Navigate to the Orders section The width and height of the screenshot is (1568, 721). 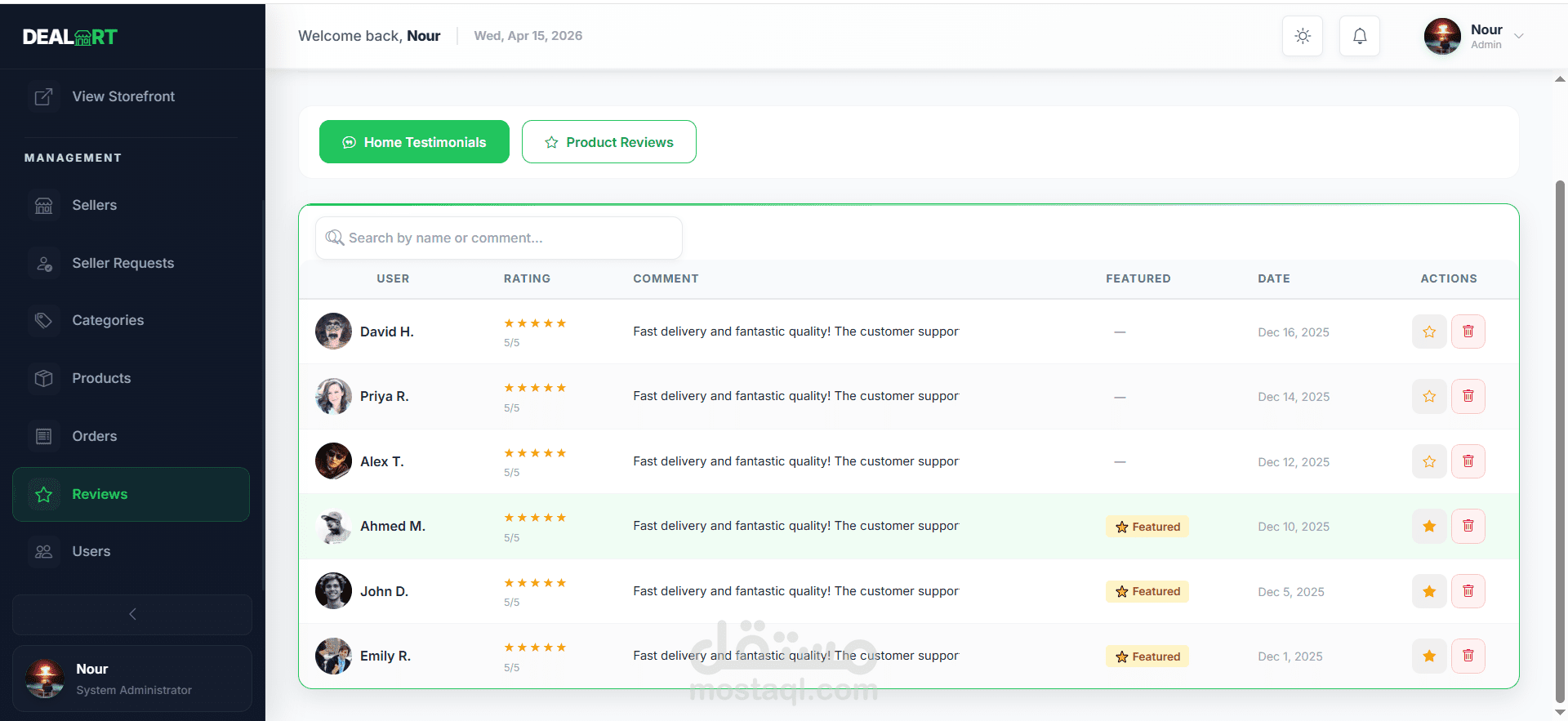(94, 436)
